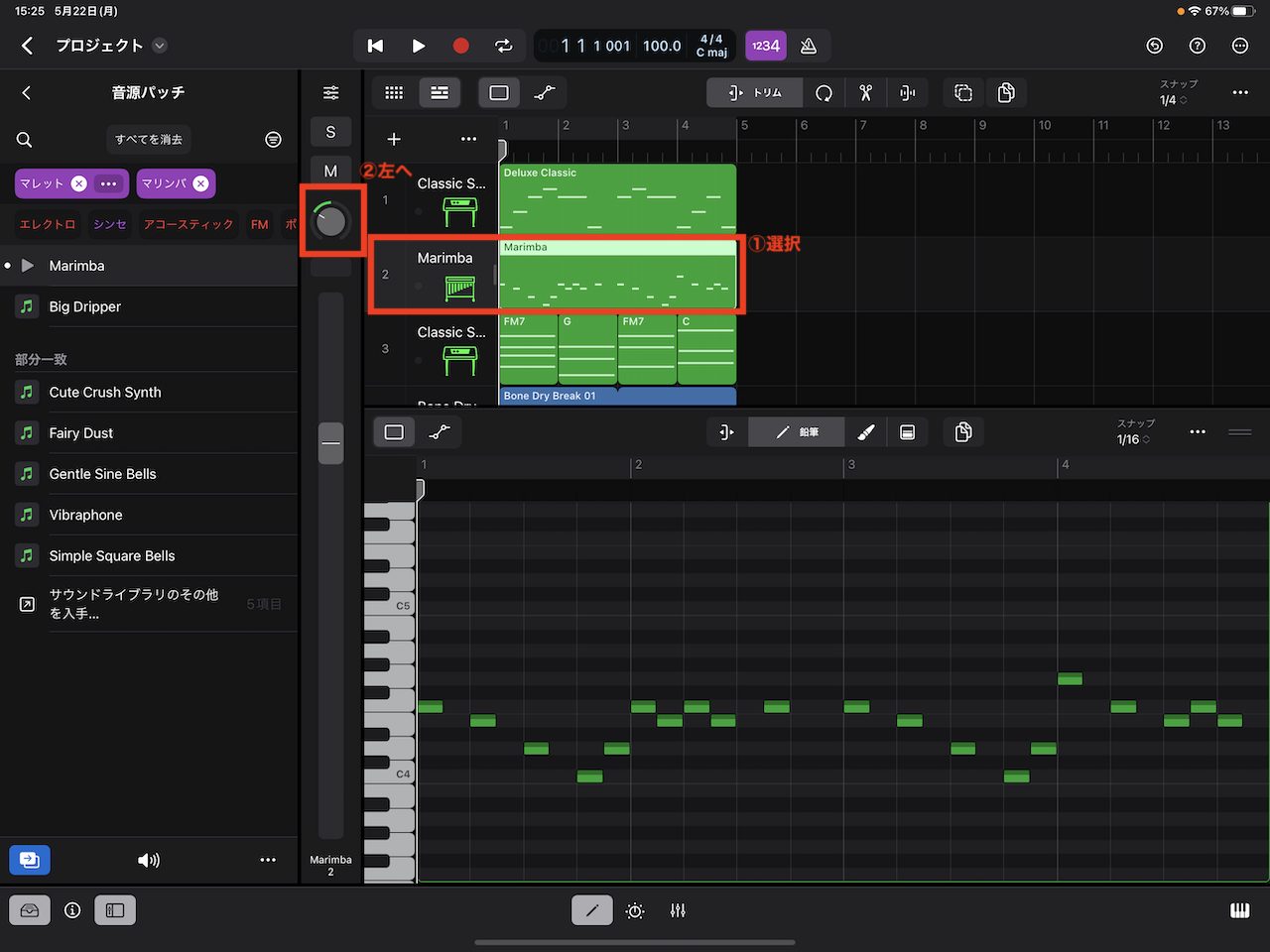Open the channel strip settings sliders icon
Screen dimensions: 1270x952
point(330,92)
